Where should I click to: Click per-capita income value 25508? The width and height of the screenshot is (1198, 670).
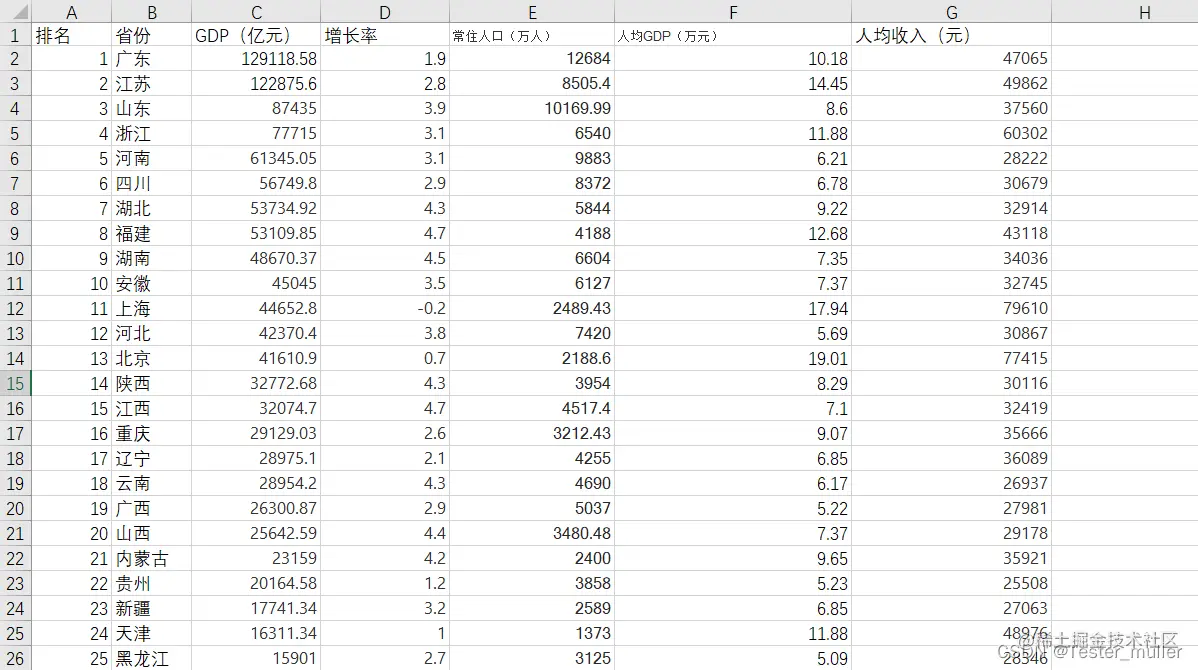coord(951,584)
